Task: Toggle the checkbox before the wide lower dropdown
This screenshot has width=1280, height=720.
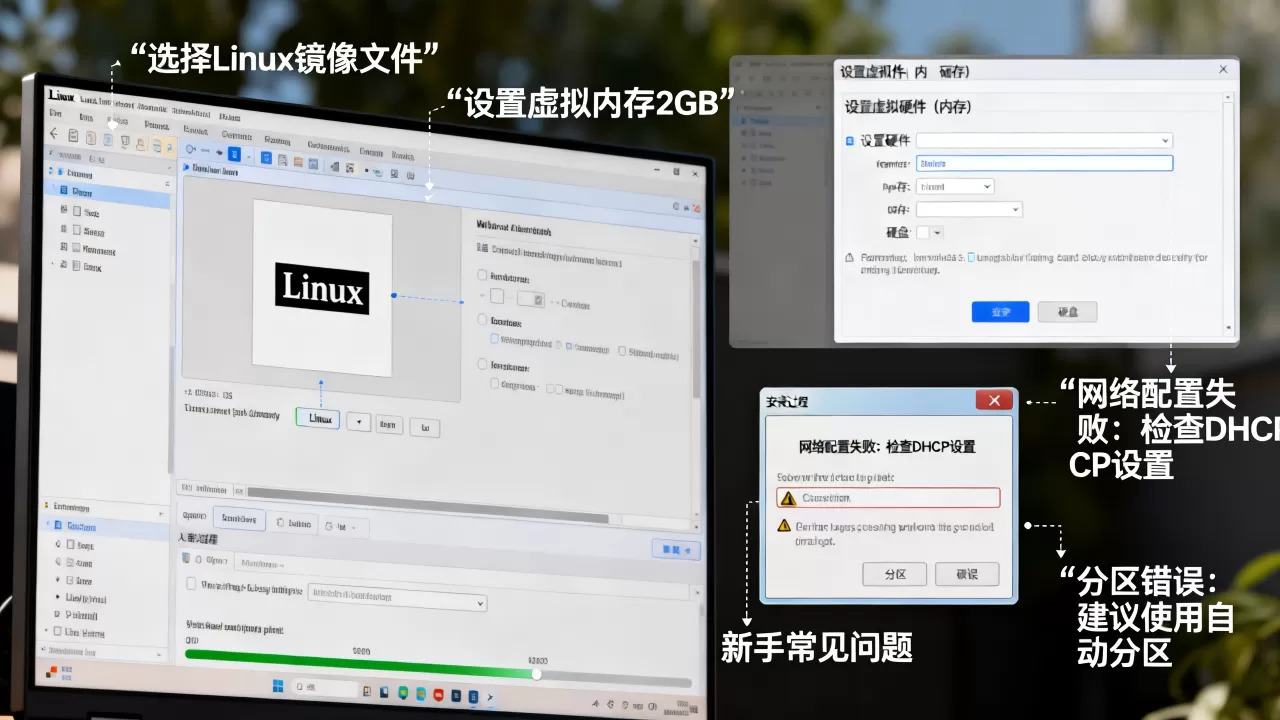Action: pyautogui.click(x=192, y=583)
